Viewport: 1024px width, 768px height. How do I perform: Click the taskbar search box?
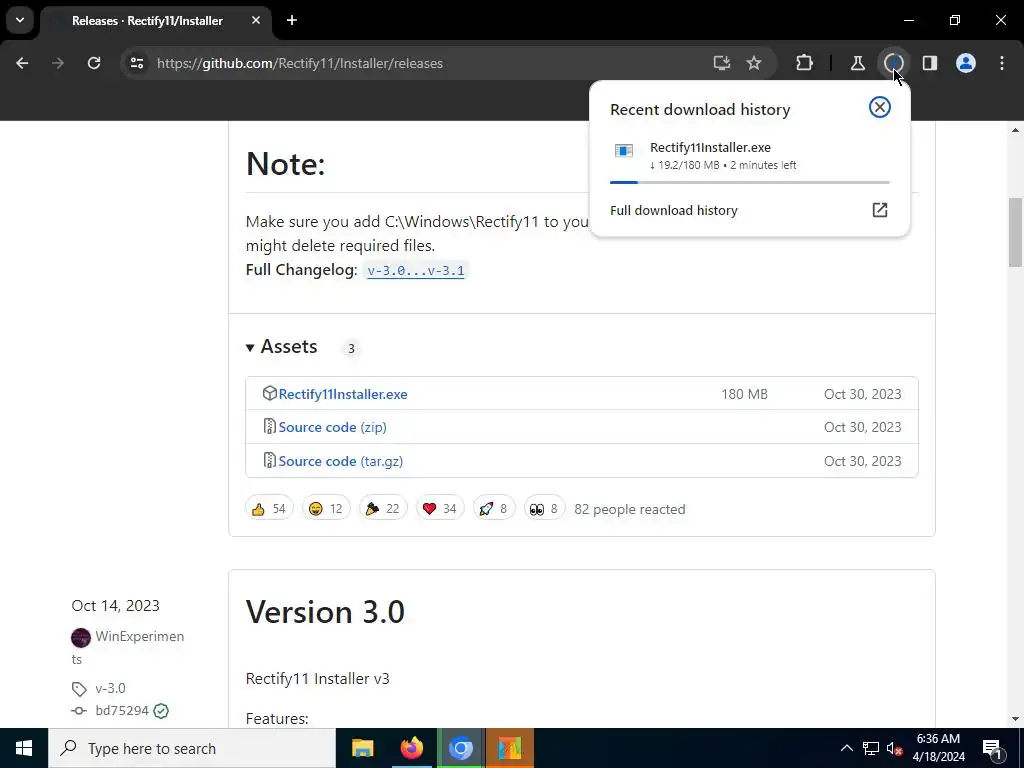192,748
